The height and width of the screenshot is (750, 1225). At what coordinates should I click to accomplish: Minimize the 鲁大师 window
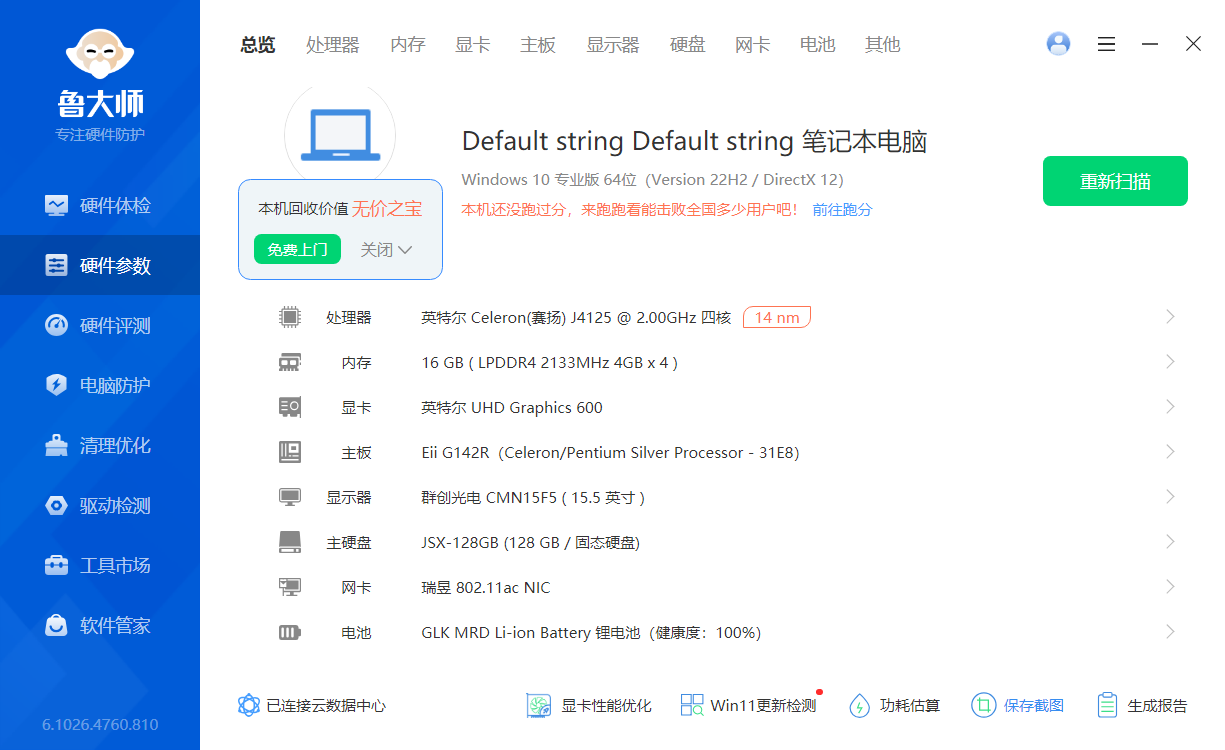(x=1150, y=44)
